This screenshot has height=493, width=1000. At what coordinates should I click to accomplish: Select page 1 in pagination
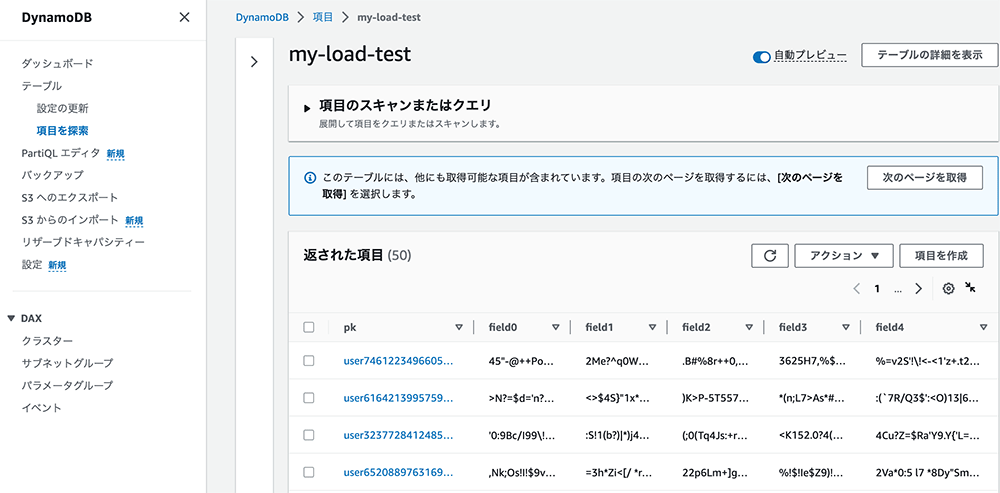pos(877,288)
